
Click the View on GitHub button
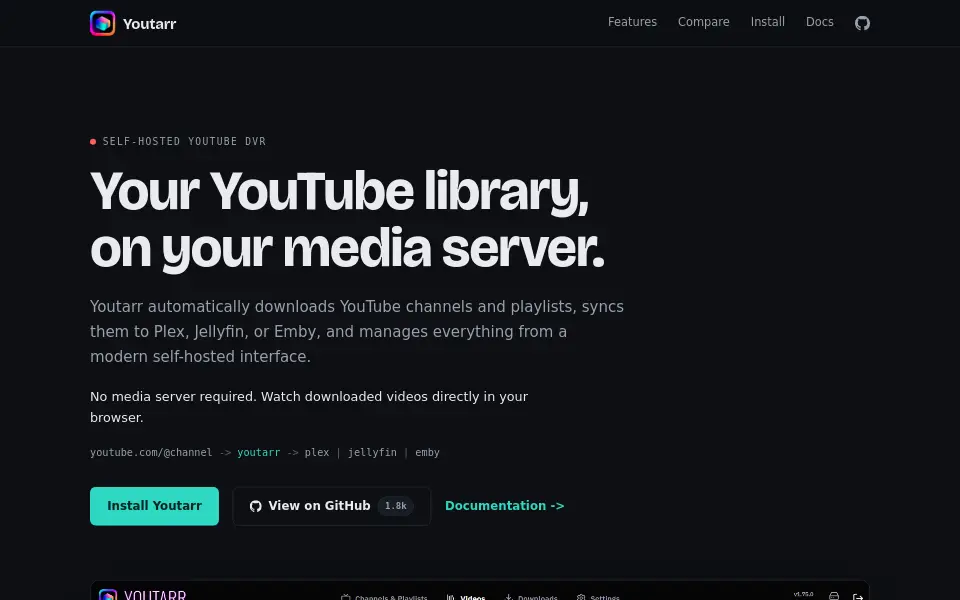(x=332, y=506)
